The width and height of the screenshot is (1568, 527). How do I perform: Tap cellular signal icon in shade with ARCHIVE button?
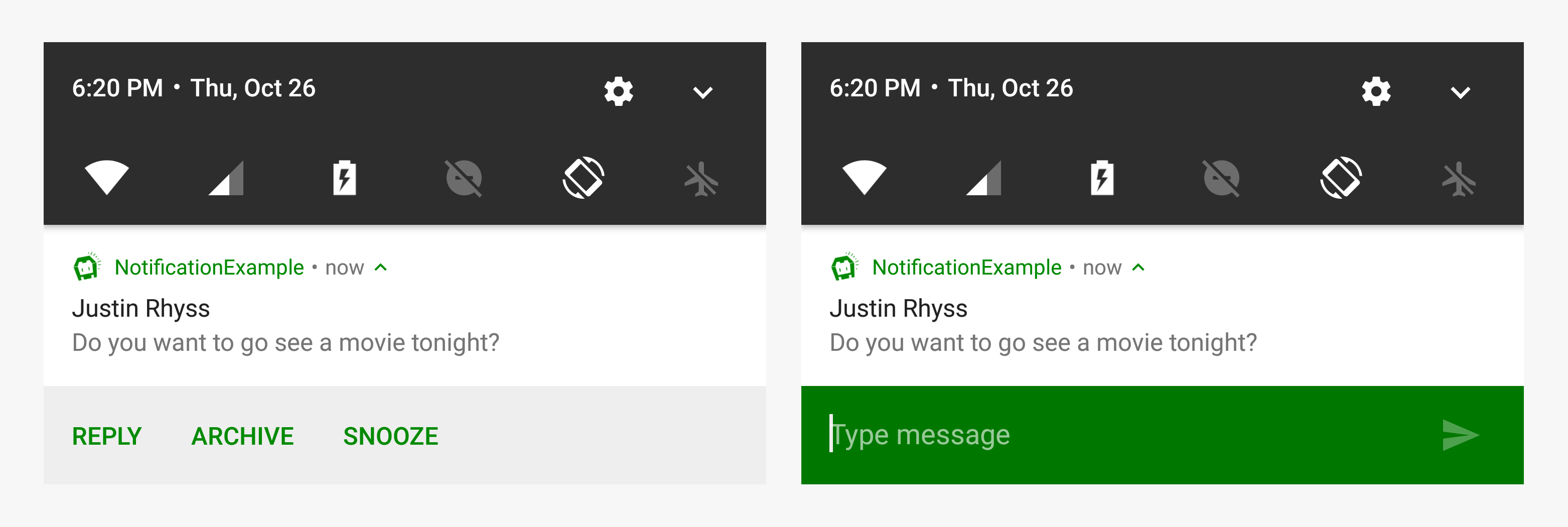coord(226,178)
